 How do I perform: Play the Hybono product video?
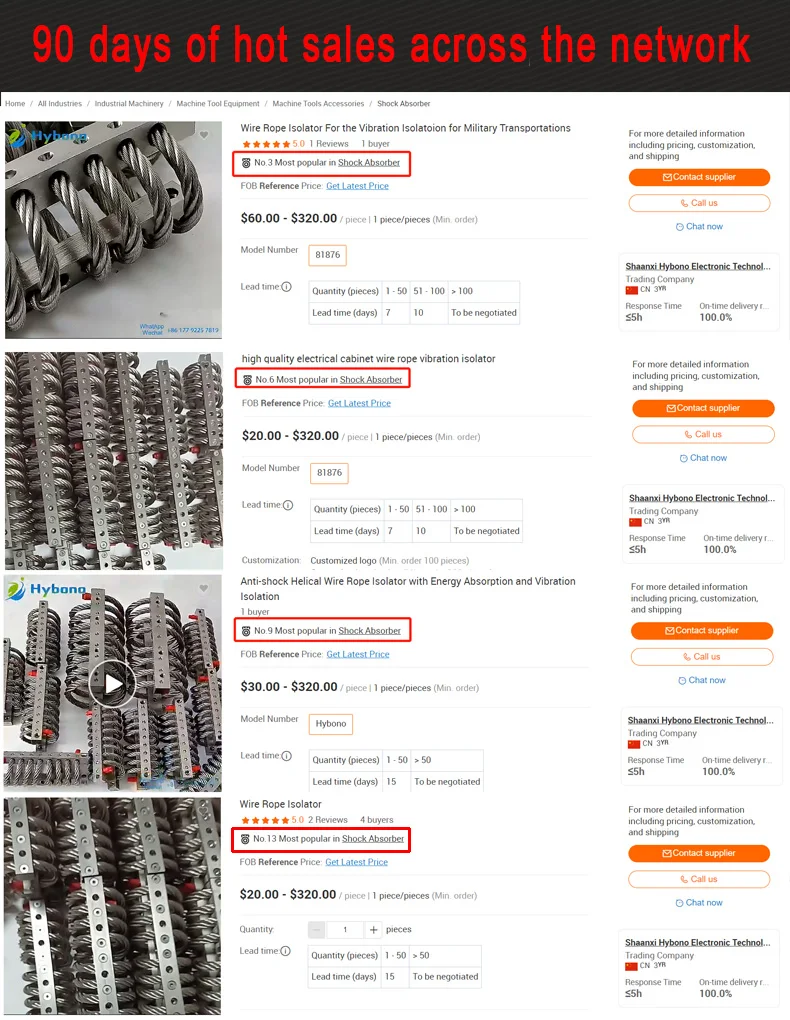point(113,683)
